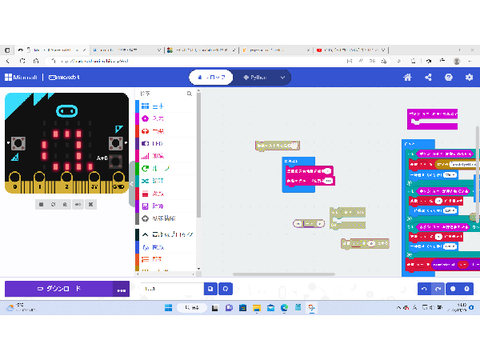
Task: Mute the simulator sound
Action: coord(78,204)
